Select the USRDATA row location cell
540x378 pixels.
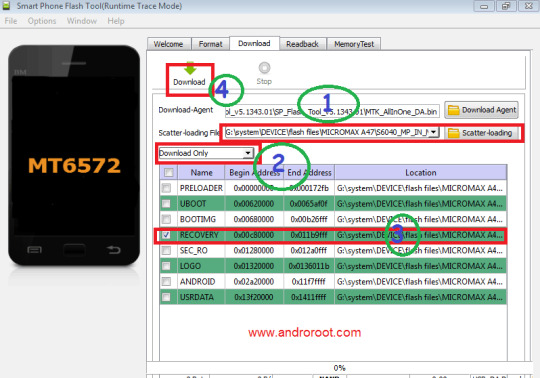(420, 297)
